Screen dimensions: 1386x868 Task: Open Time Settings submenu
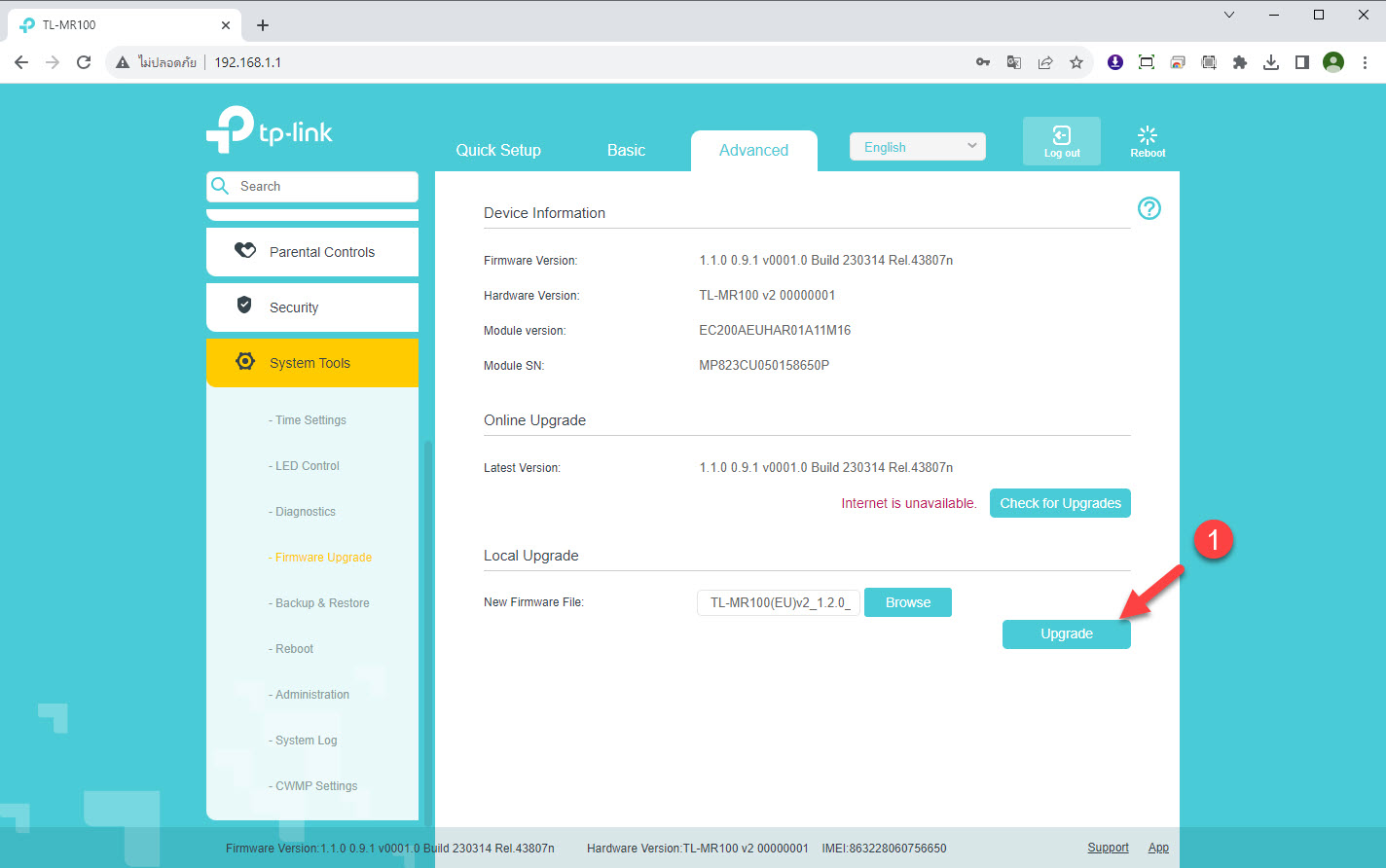(308, 420)
